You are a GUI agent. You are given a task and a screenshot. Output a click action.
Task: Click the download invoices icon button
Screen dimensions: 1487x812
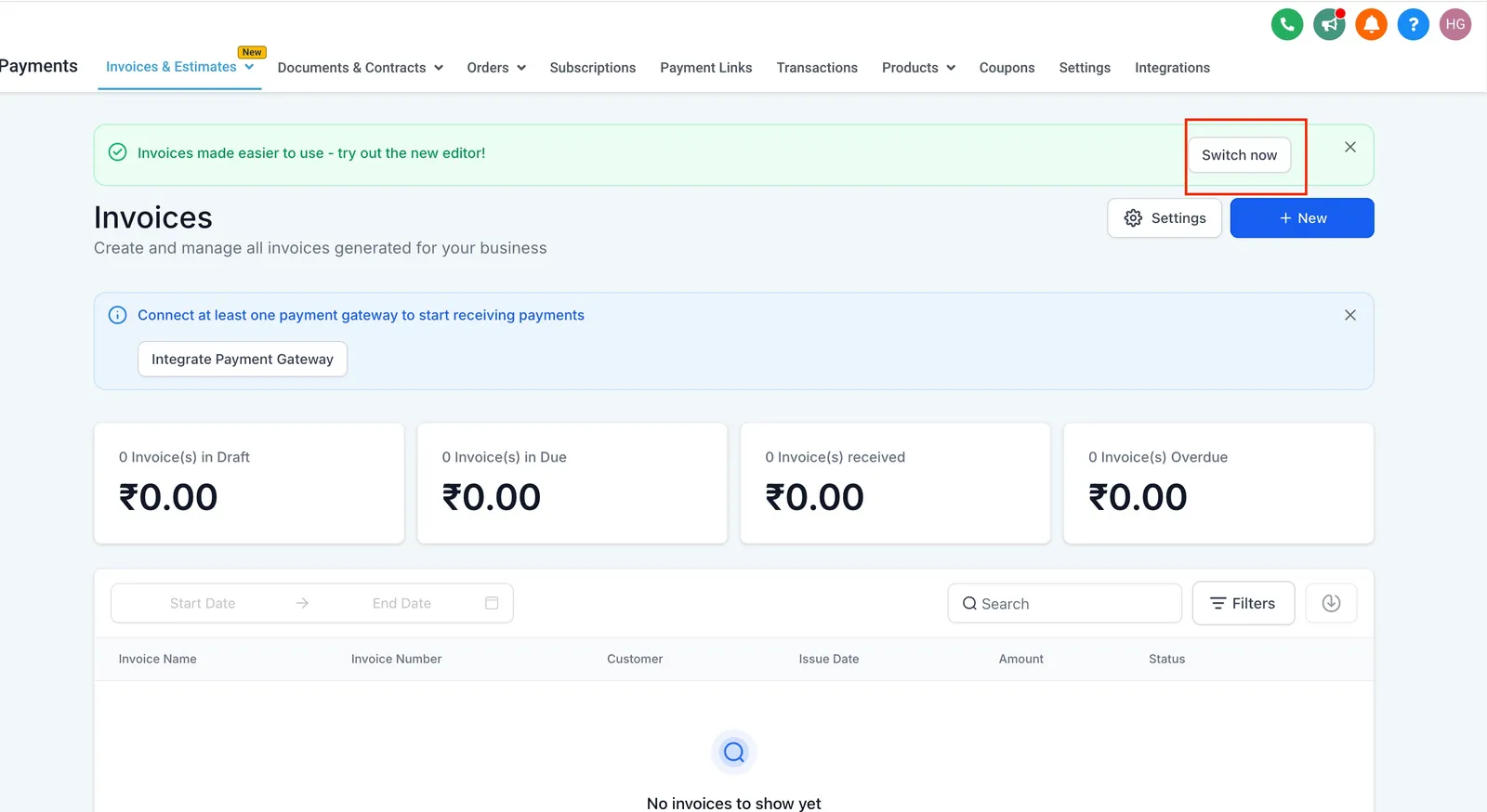coord(1331,603)
